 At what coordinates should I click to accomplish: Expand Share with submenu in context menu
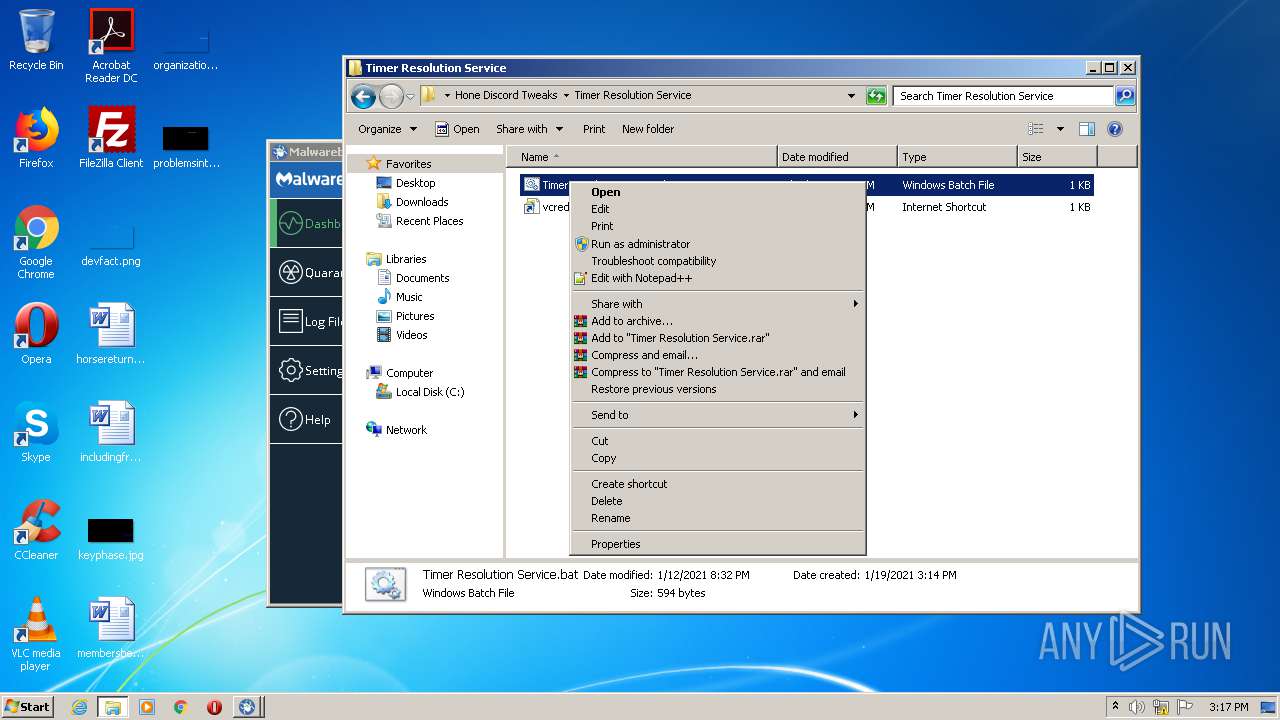click(x=717, y=304)
